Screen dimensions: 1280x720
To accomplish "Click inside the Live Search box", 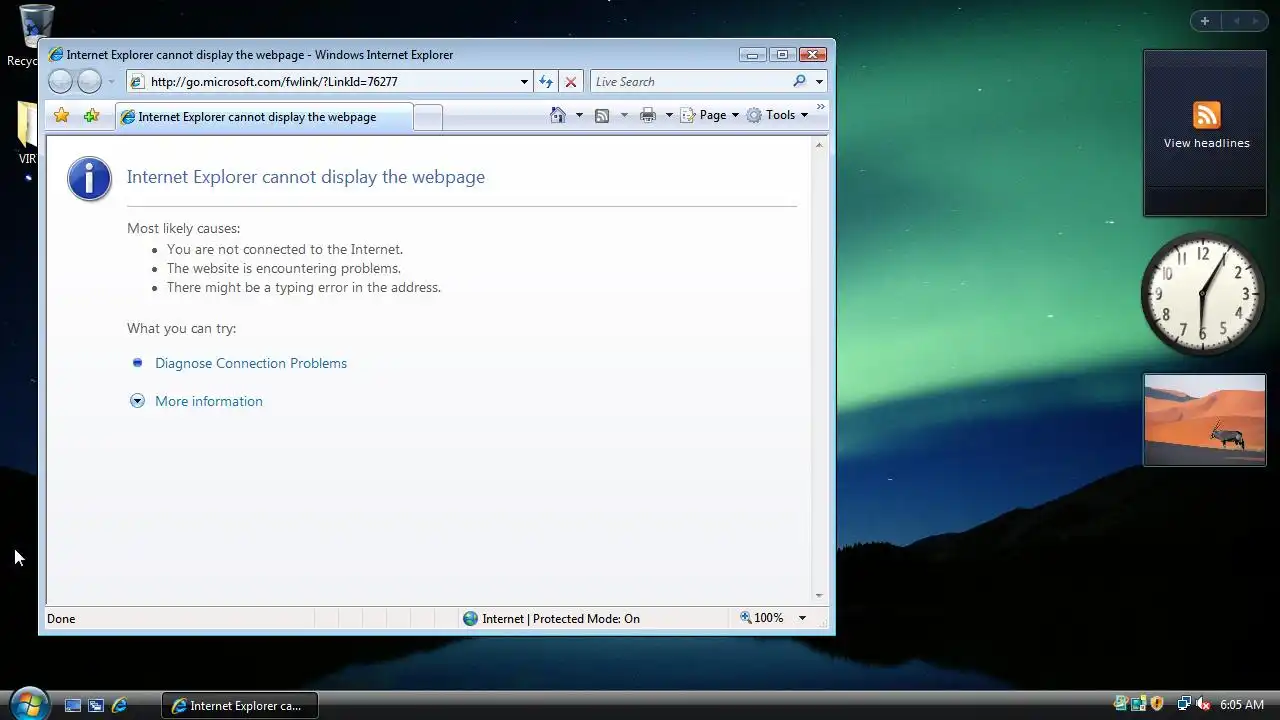I will [x=690, y=82].
